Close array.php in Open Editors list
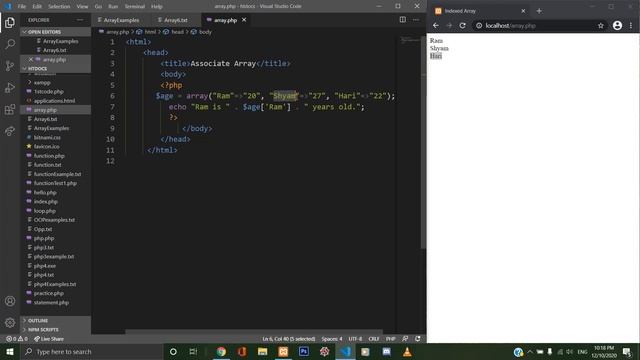This screenshot has width=640, height=360. (31, 60)
